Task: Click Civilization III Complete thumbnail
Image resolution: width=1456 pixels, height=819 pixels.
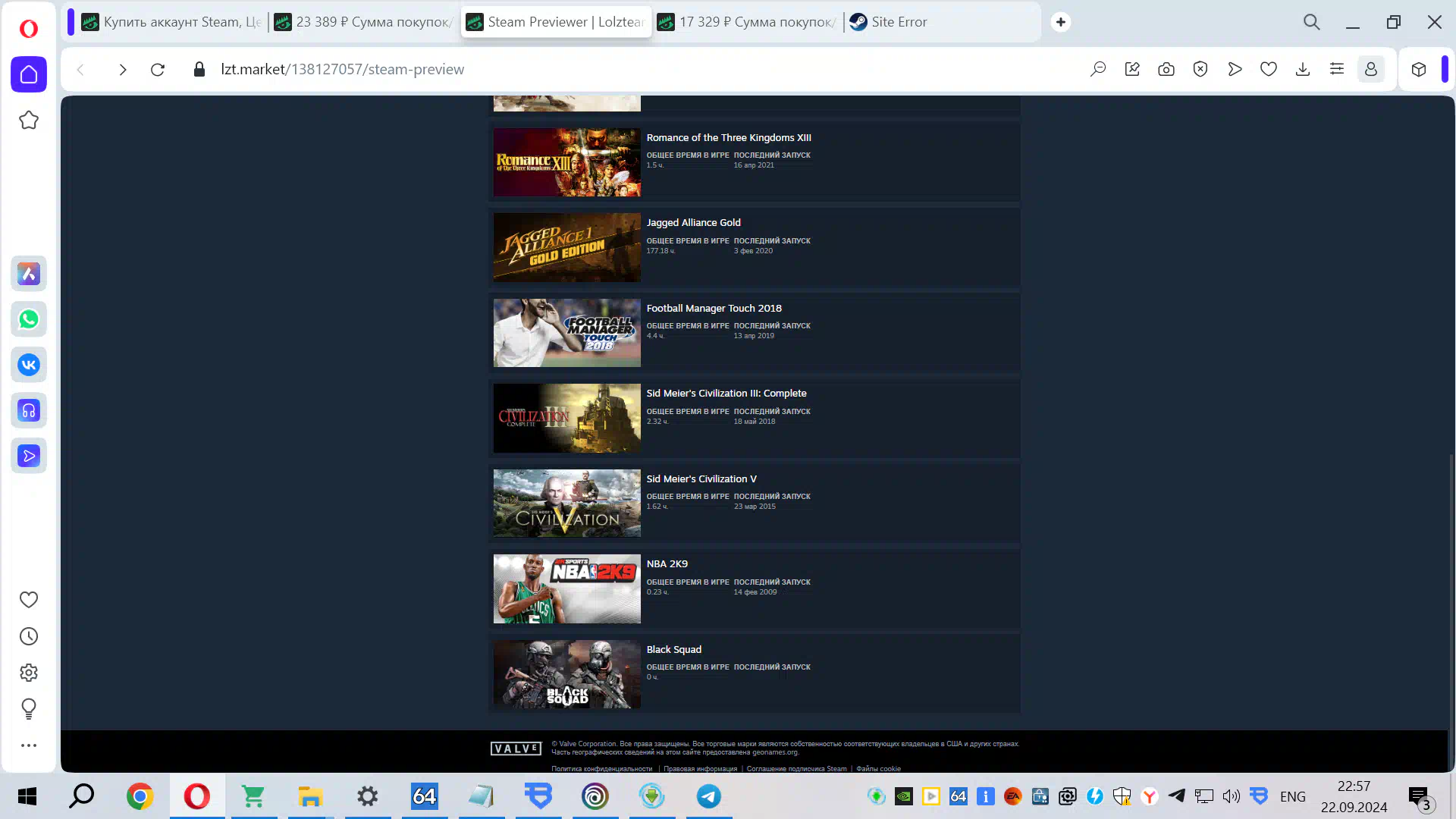Action: (567, 418)
